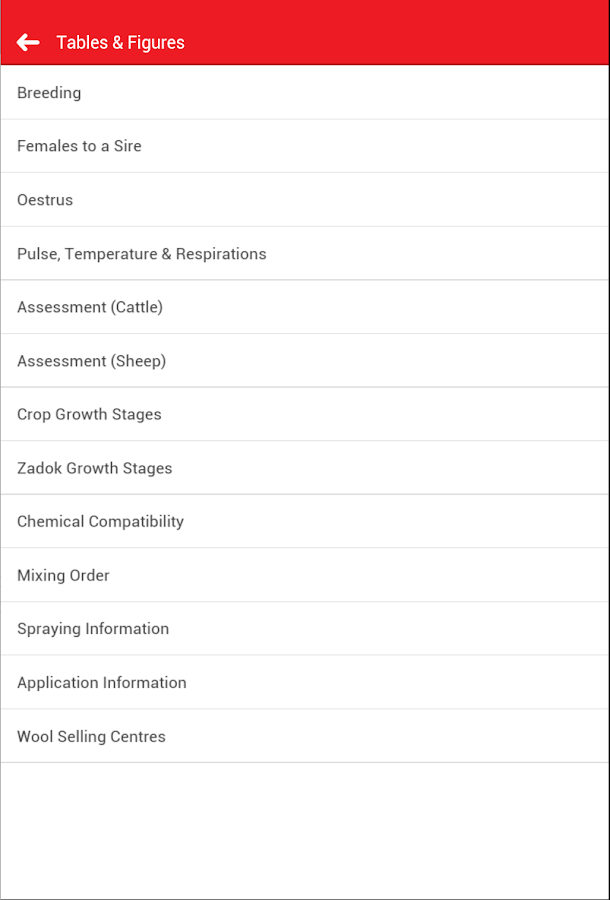This screenshot has width=610, height=900.
Task: Choose Assessment (Sheep) from the list
Action: click(91, 361)
